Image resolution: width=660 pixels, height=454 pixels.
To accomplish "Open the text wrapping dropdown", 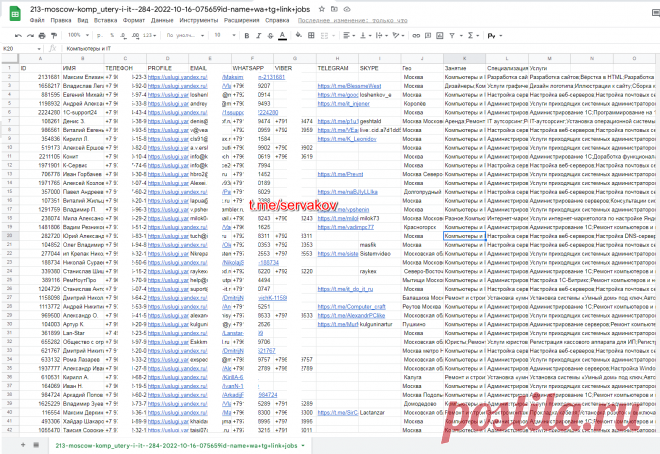I will click(381, 36).
